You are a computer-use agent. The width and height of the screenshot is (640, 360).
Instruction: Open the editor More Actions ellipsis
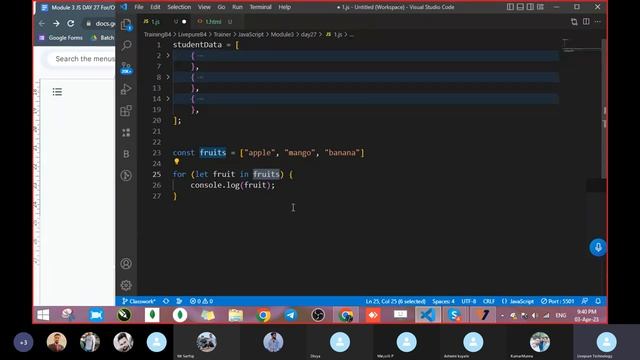[x=598, y=21]
